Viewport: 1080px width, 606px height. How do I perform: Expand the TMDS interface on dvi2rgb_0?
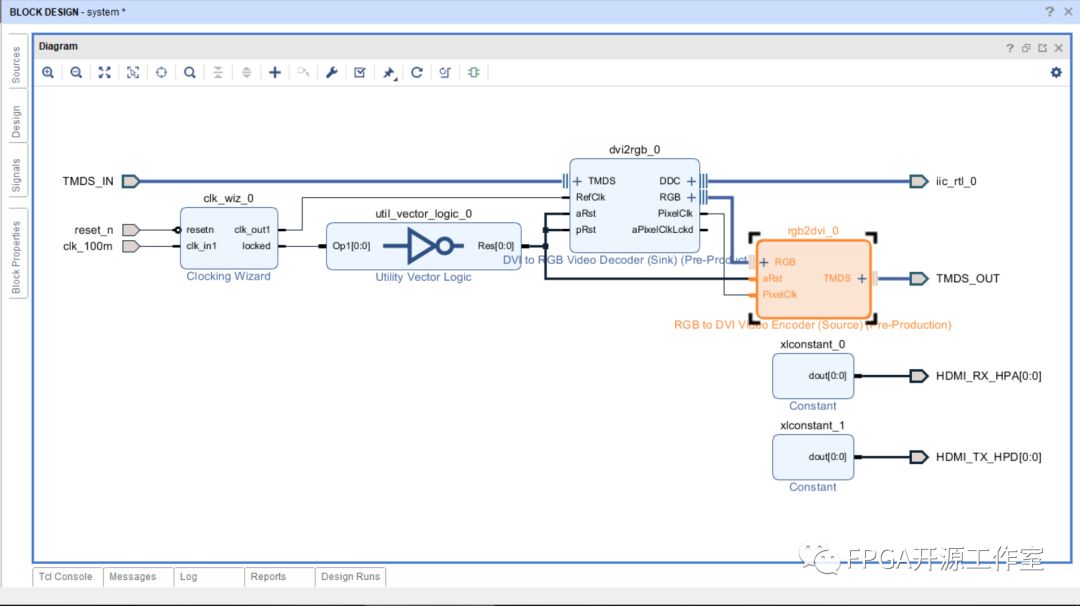click(578, 181)
